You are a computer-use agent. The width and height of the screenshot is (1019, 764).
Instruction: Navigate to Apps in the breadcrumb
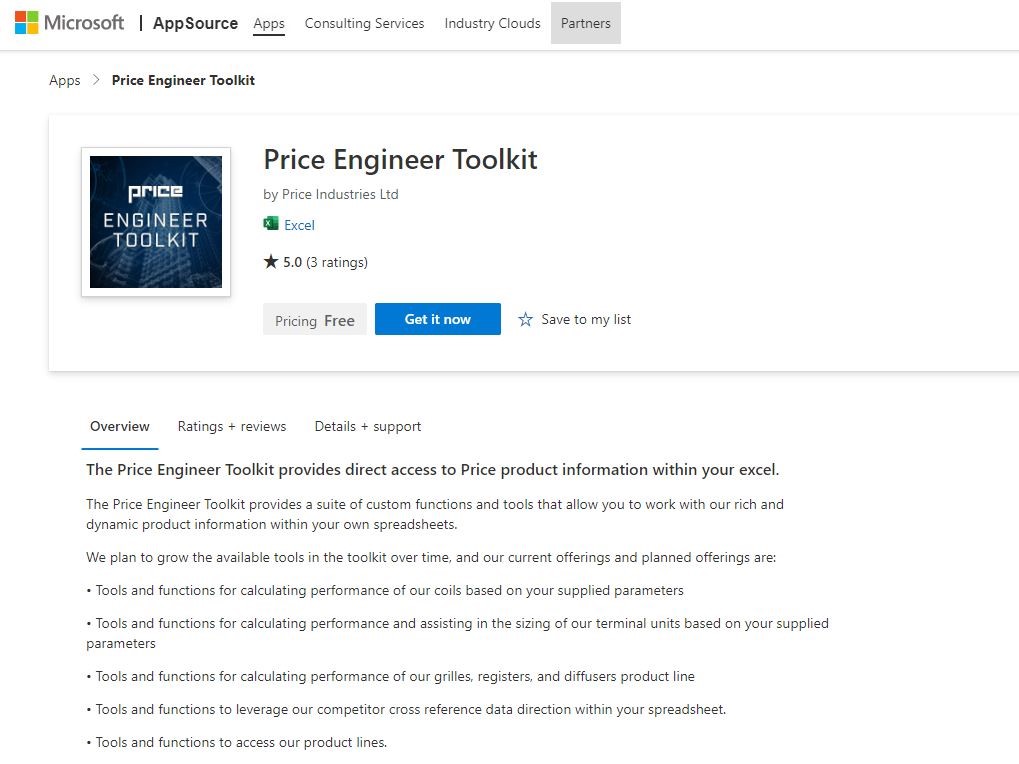(x=65, y=80)
